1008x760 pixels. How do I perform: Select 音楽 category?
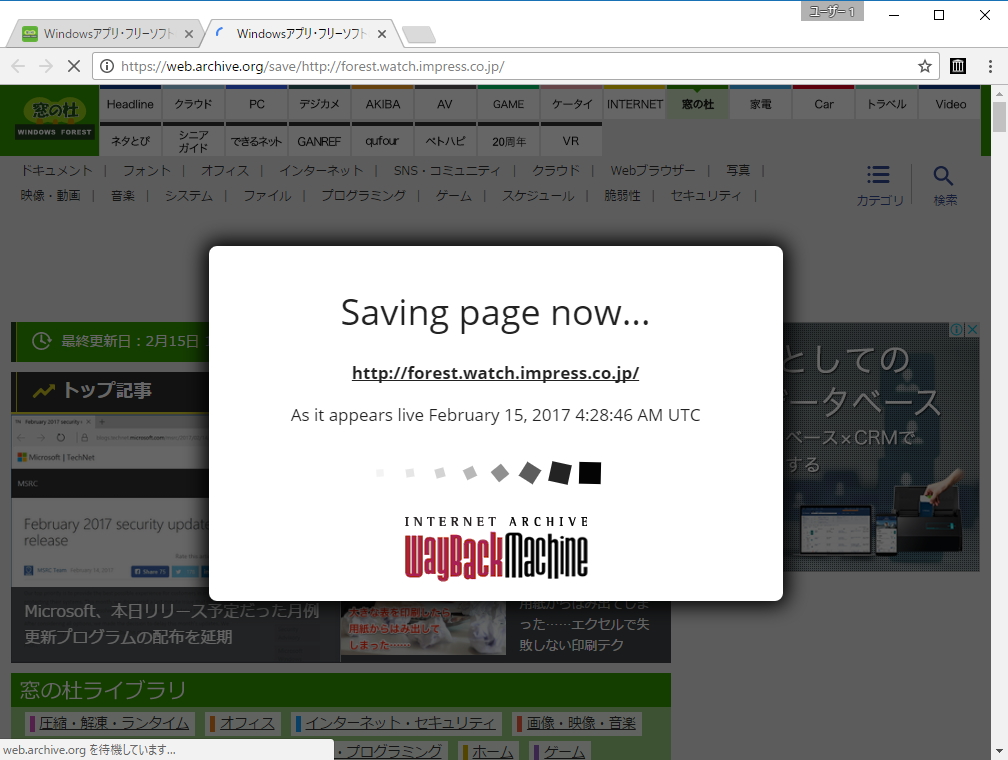click(x=123, y=195)
